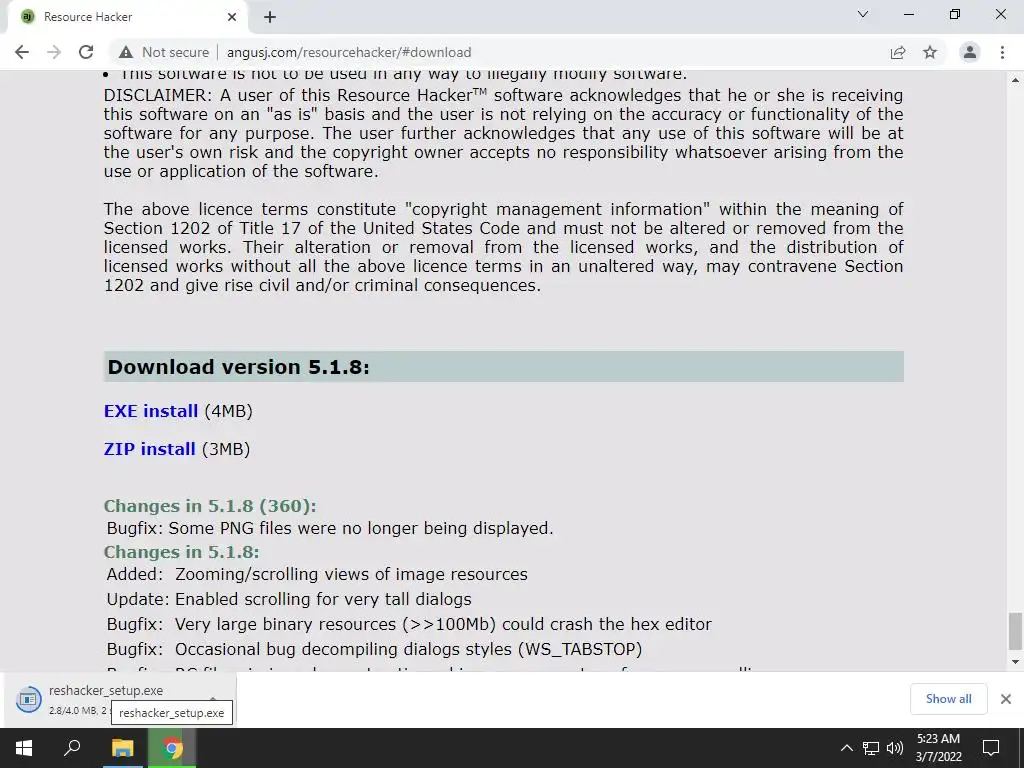Reload the Resource Hacker page
The image size is (1024, 768).
click(86, 52)
